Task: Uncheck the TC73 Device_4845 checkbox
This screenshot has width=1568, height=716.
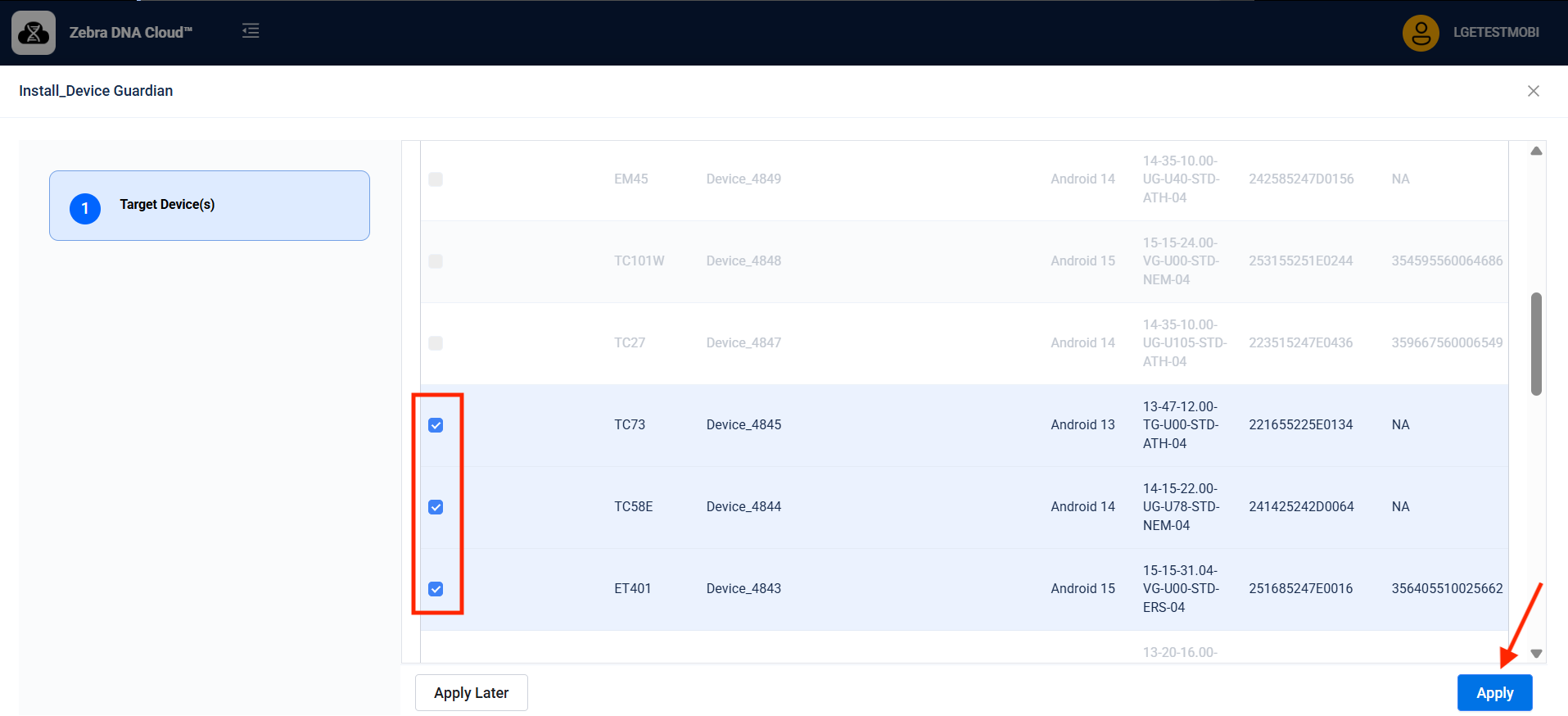Action: click(x=436, y=425)
